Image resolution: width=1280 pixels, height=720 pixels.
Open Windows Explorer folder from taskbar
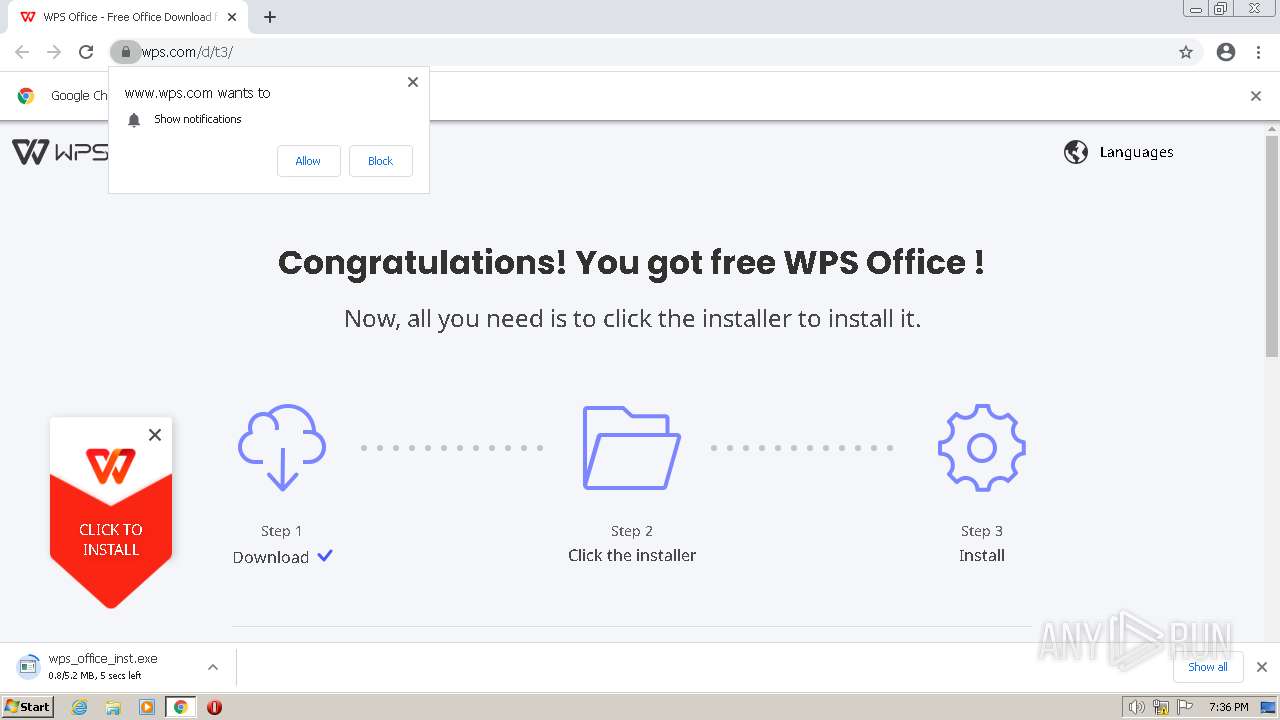(x=113, y=707)
